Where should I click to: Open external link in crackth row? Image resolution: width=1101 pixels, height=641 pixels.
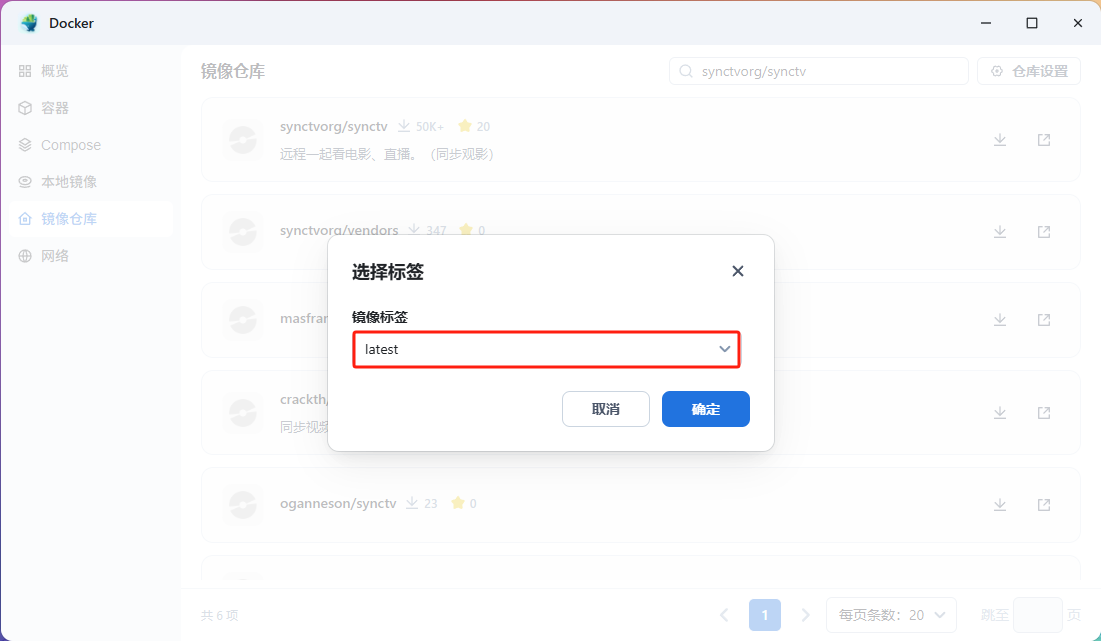tap(1044, 412)
